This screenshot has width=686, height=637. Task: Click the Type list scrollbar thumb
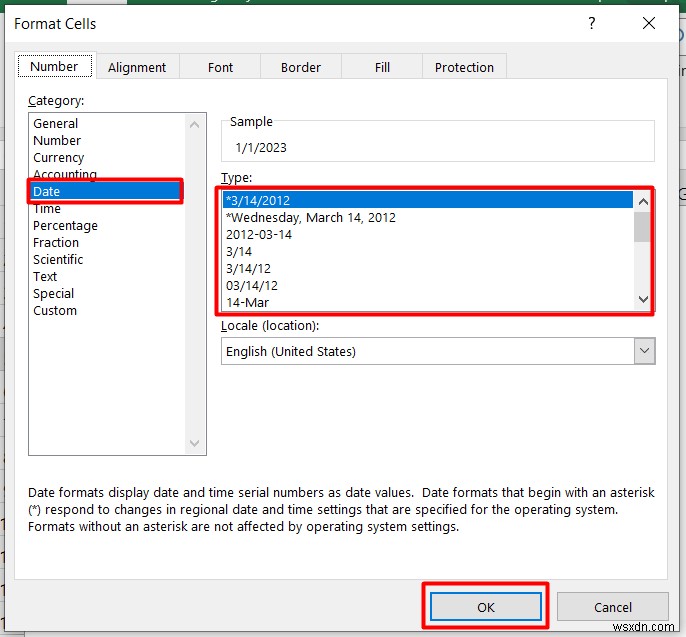[642, 227]
